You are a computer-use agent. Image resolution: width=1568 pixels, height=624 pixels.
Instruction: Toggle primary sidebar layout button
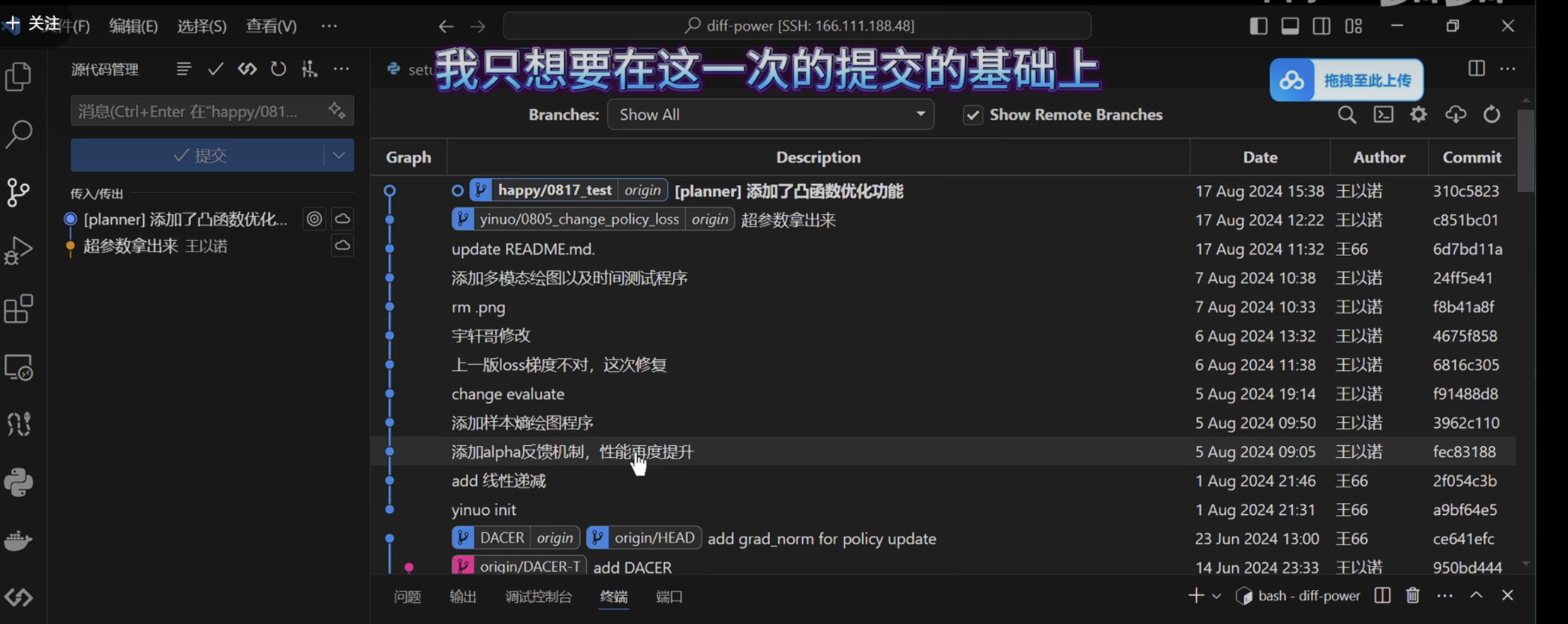click(1258, 26)
